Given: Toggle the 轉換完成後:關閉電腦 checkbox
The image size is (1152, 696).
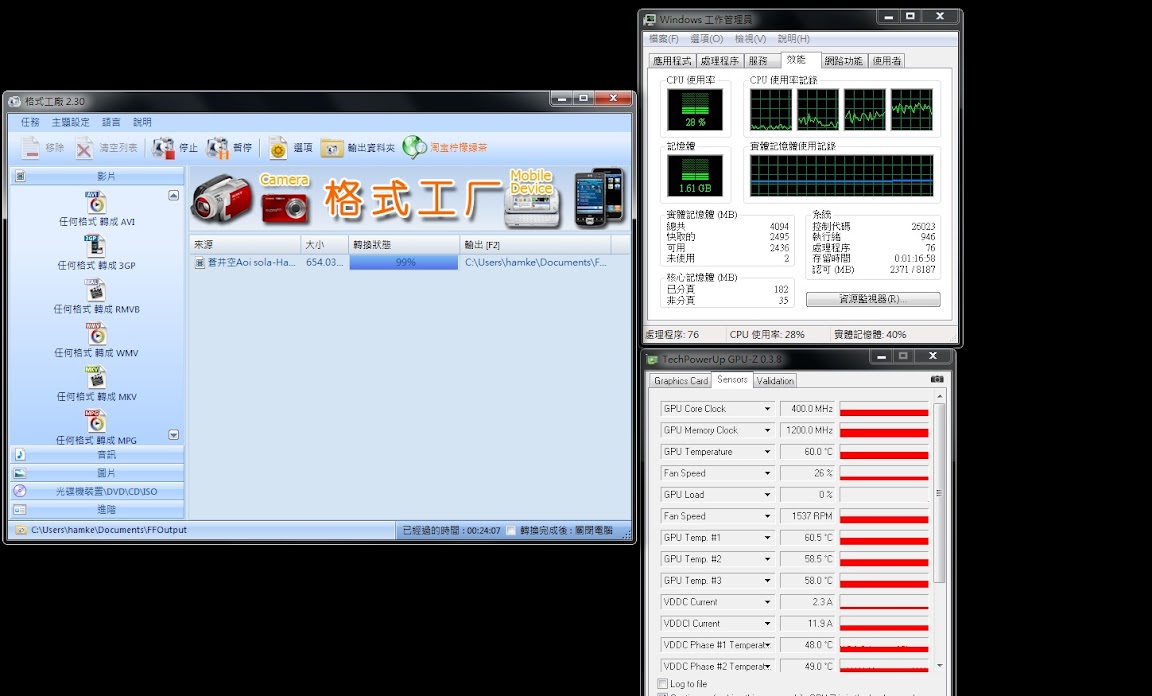Looking at the screenshot, I should click(x=511, y=530).
